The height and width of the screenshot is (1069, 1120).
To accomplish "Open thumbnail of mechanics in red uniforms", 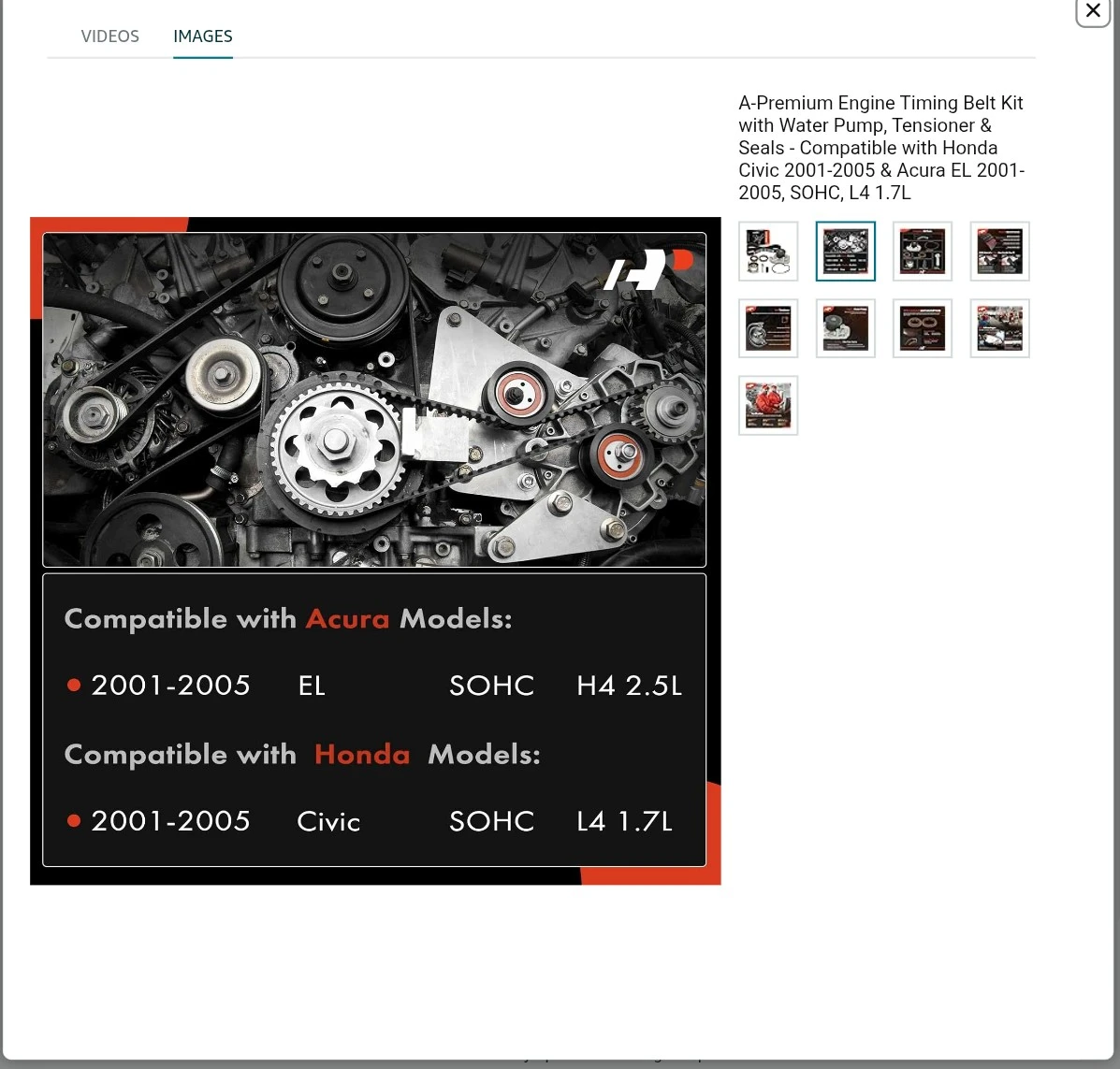I will (768, 406).
